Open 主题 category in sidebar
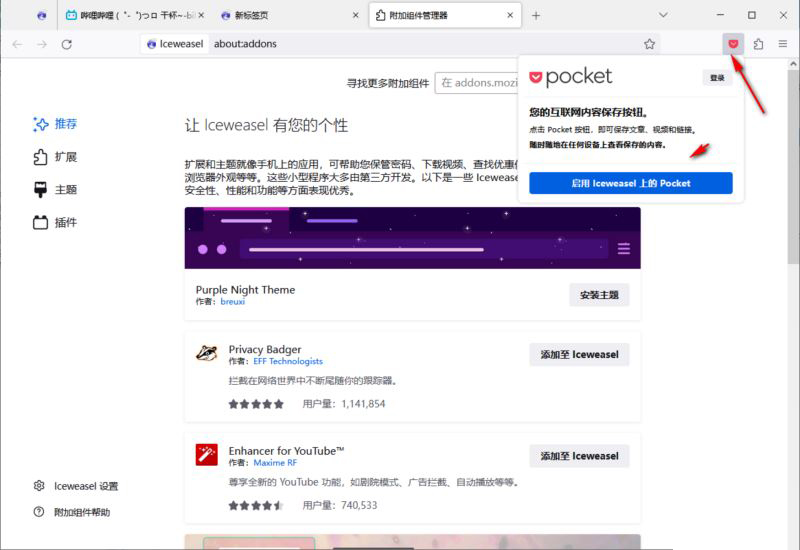Image resolution: width=800 pixels, height=550 pixels. click(55, 189)
